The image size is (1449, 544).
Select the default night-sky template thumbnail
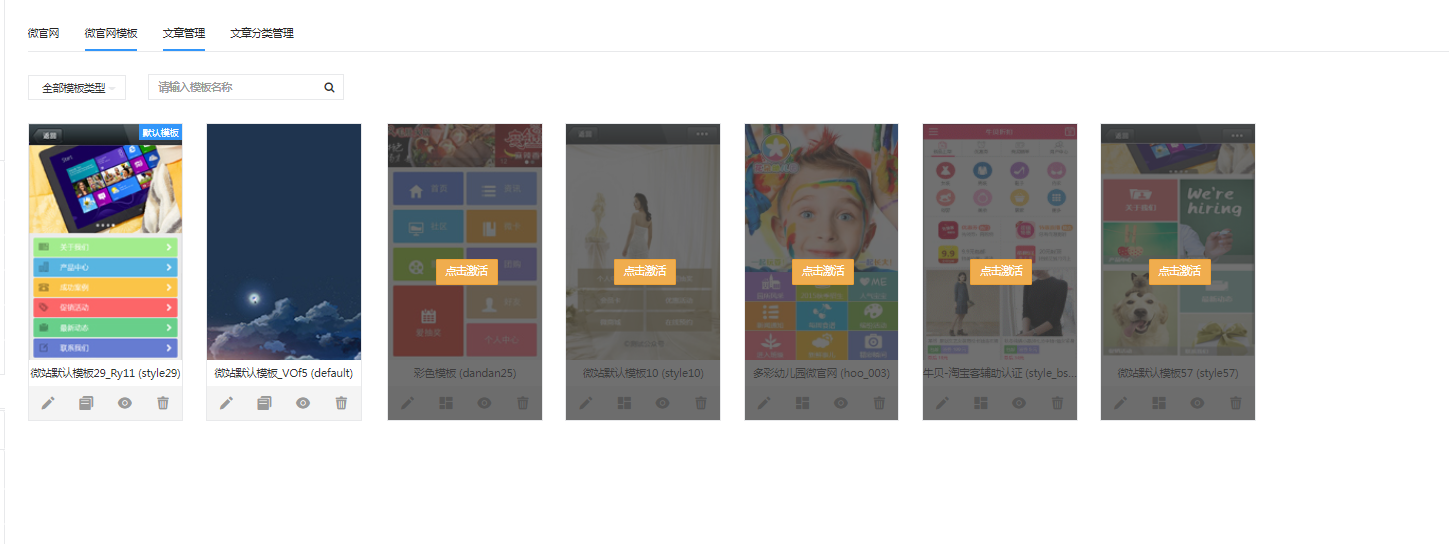[x=284, y=241]
